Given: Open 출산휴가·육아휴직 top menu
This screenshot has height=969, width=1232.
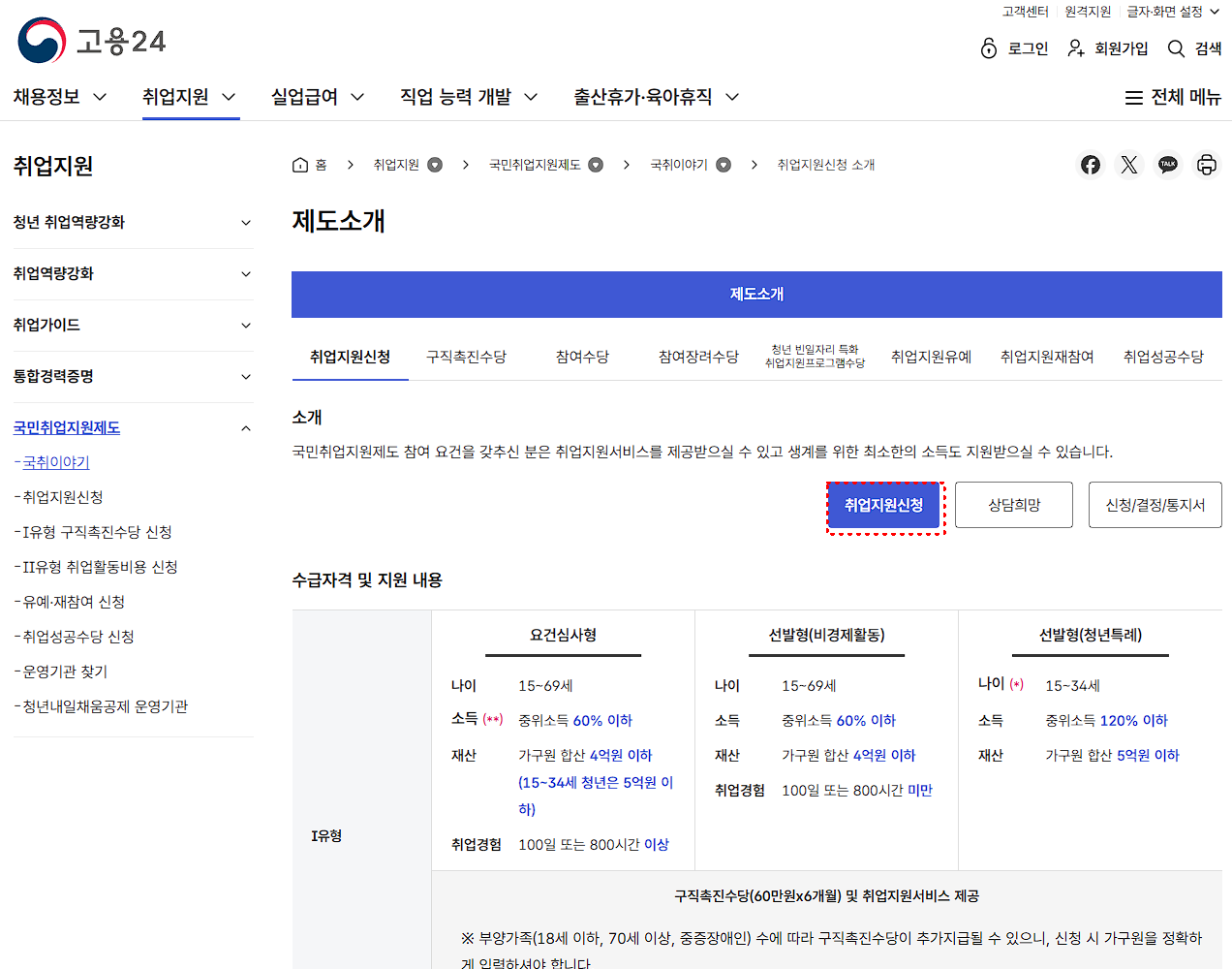Looking at the screenshot, I should tap(657, 97).
